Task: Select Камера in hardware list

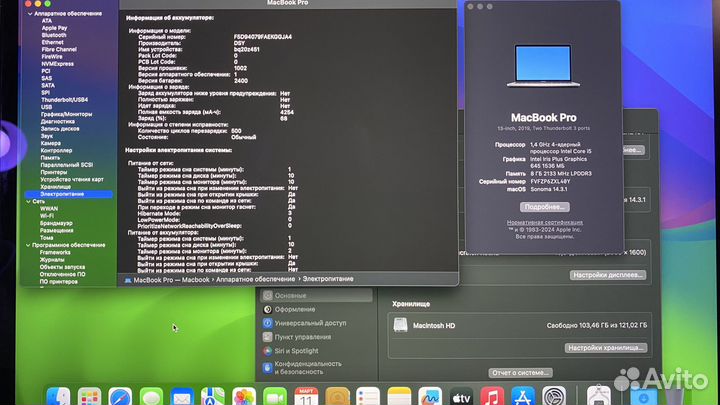Action: point(51,143)
